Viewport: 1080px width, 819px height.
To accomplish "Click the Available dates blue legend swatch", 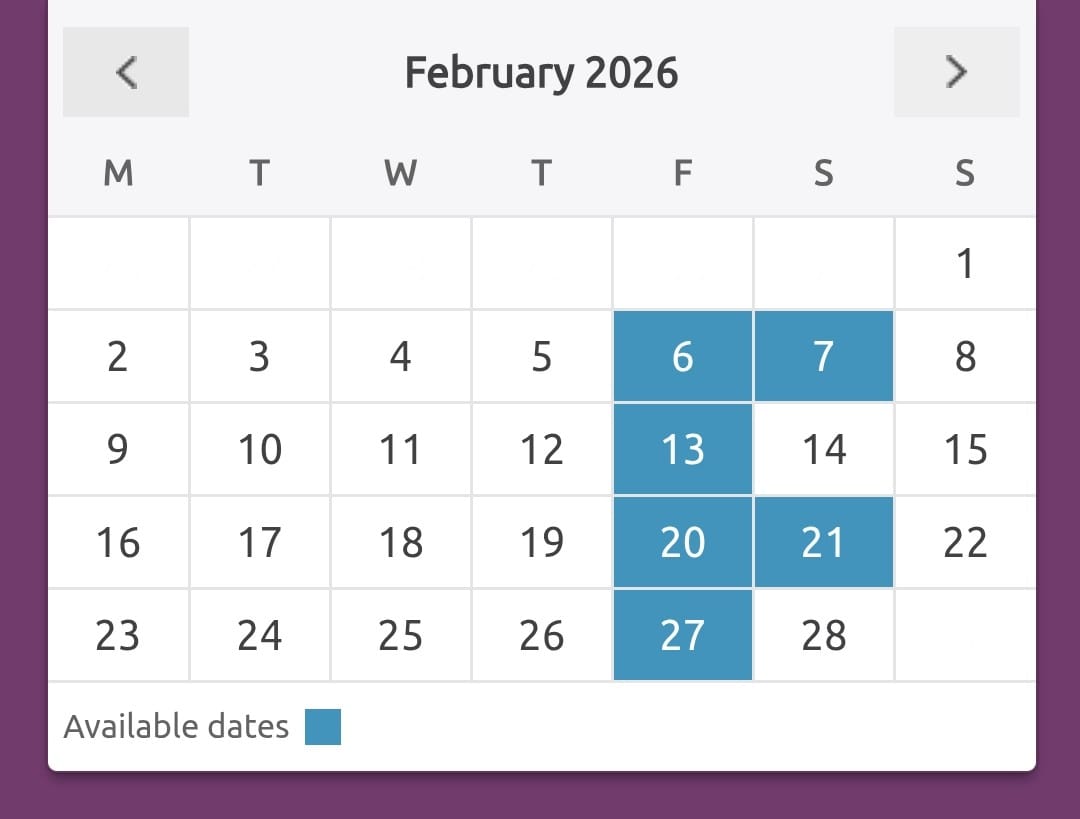I will click(323, 727).
